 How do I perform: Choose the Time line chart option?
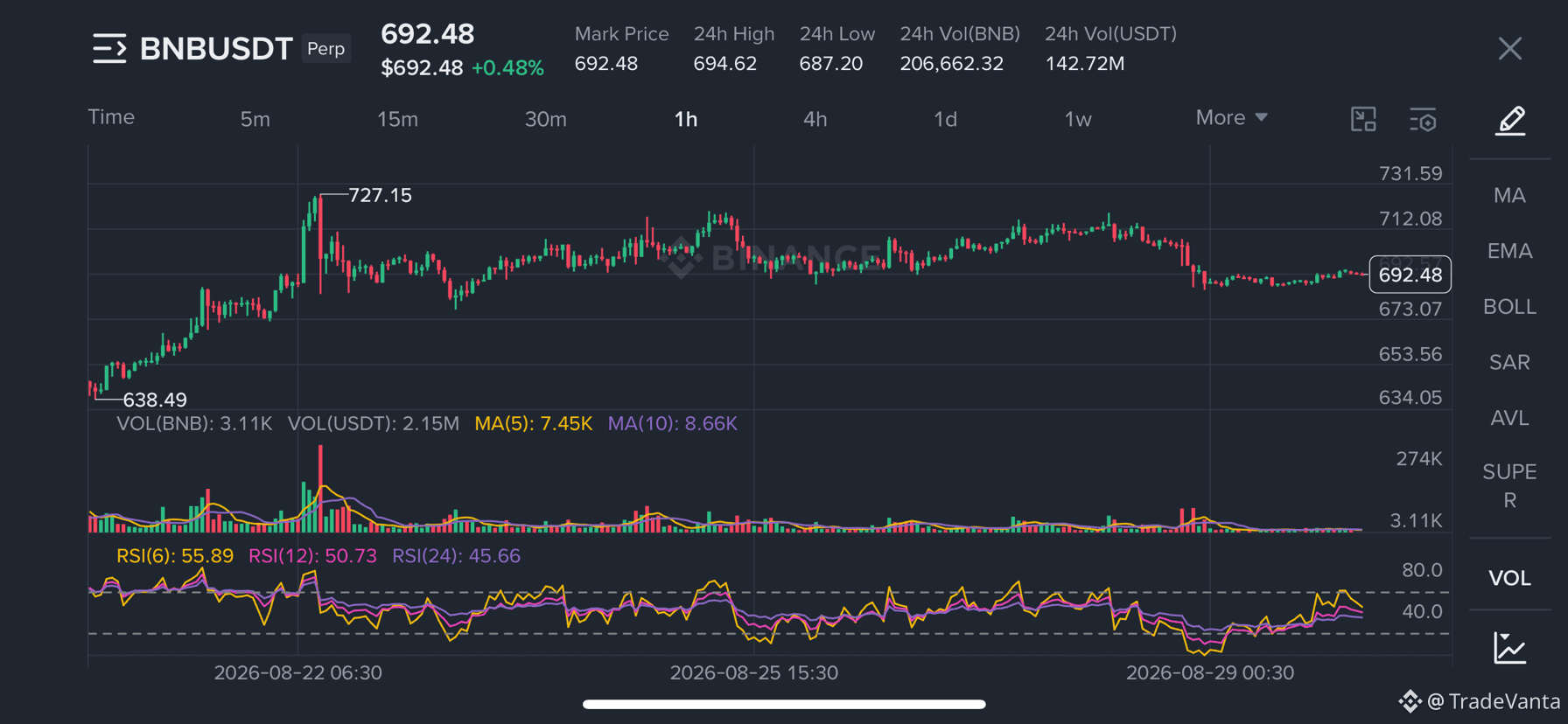click(111, 117)
